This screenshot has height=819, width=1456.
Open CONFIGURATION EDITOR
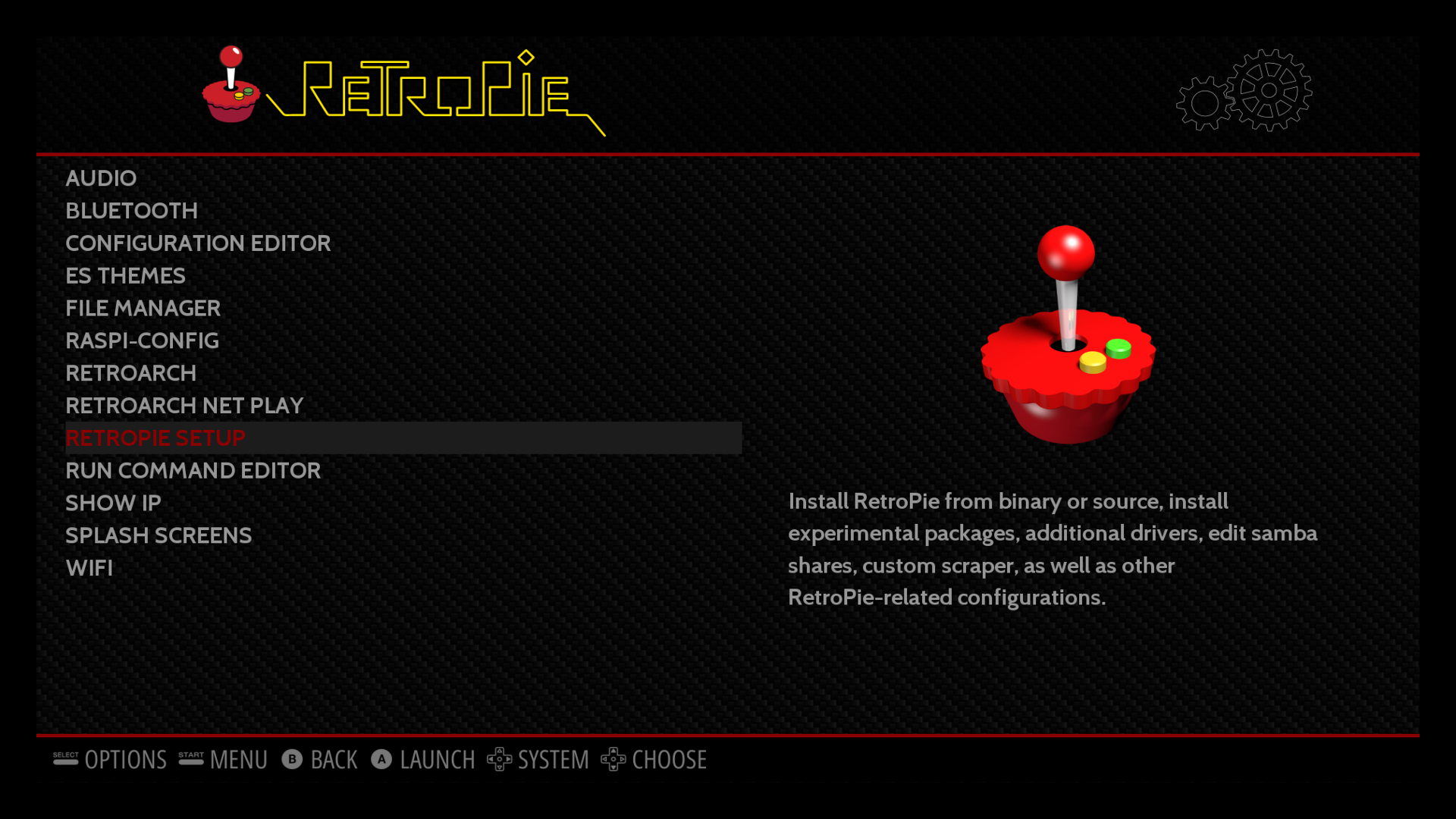click(198, 242)
